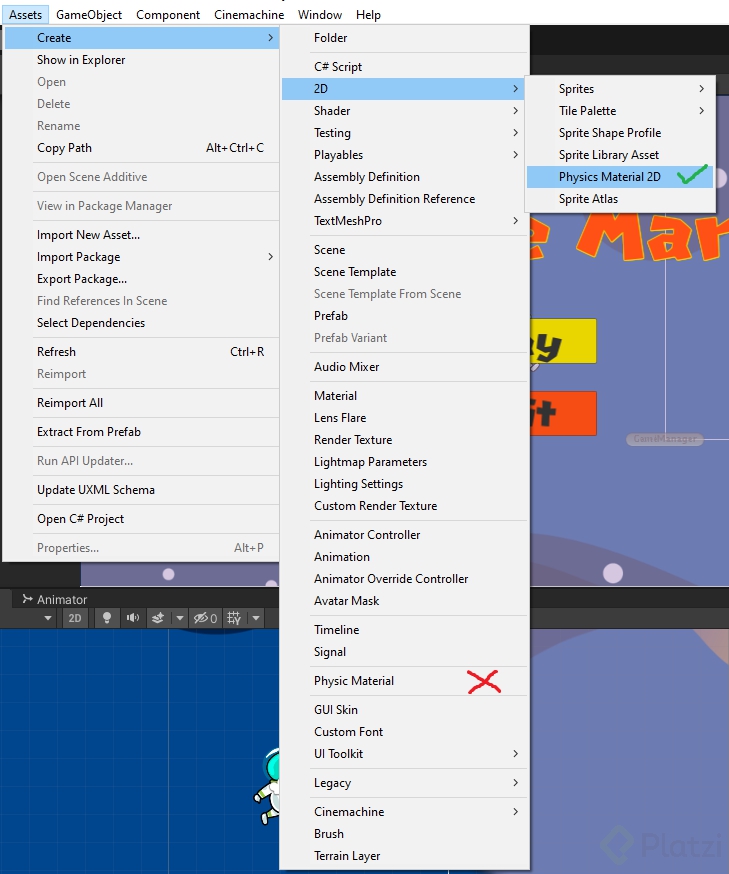
Task: Create an Animator Override Controller
Action: tap(405, 579)
